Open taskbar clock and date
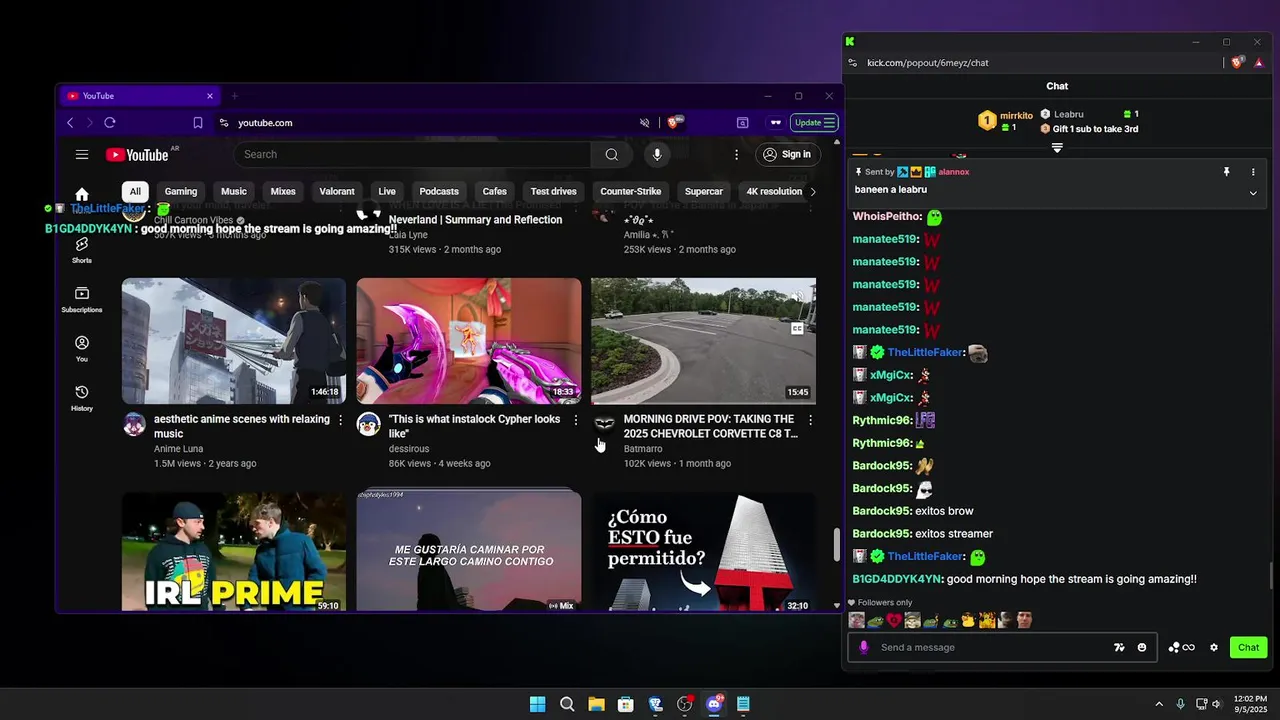 (x=1250, y=704)
